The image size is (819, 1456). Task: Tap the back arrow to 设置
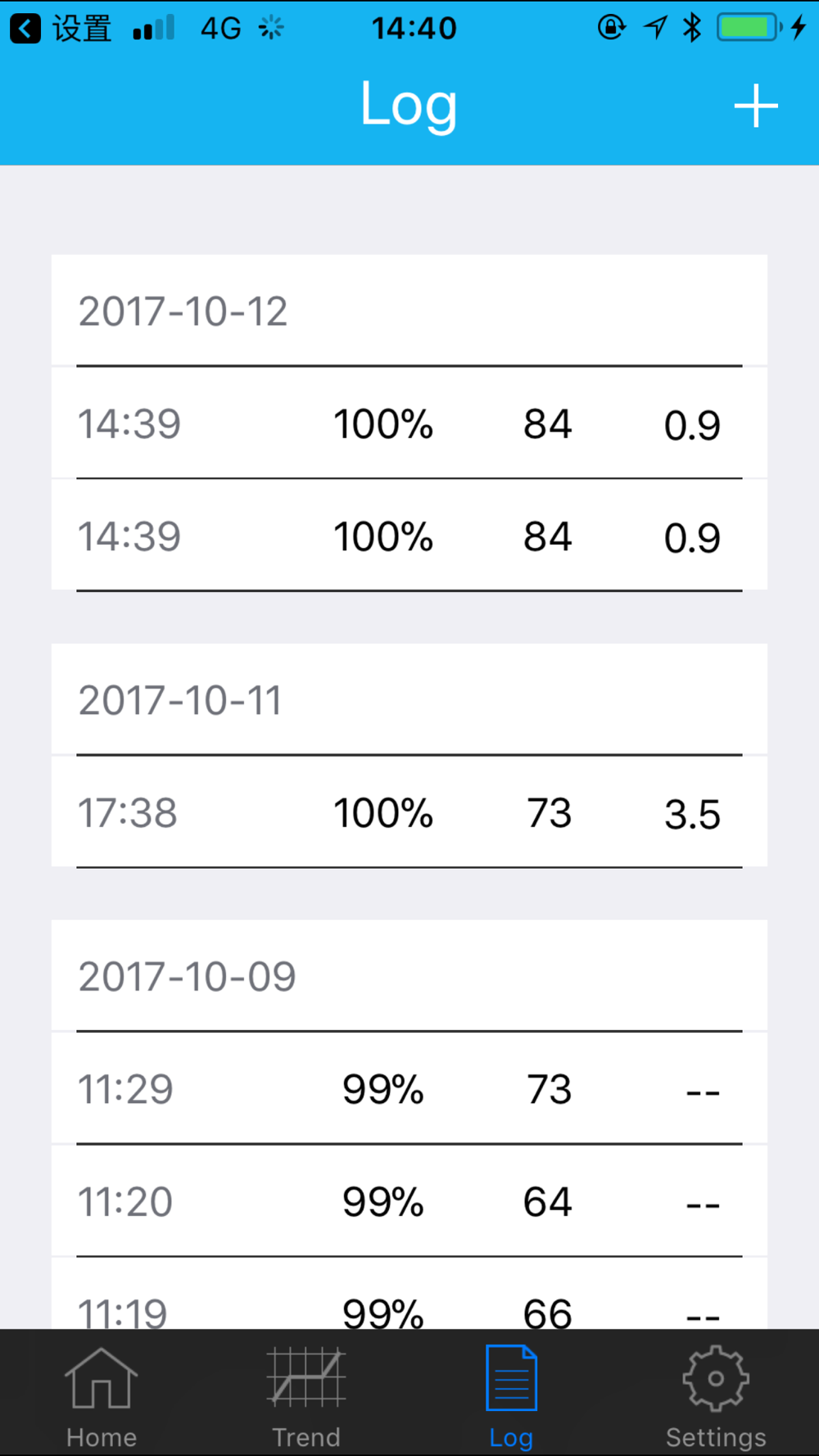(25, 29)
